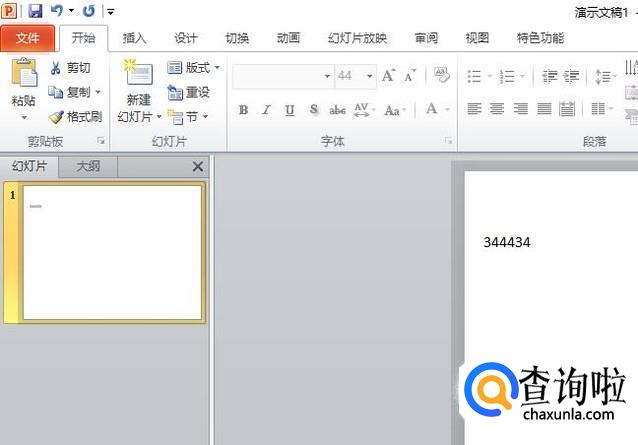638x445 pixels.
Task: Open the 文件 tab
Action: coord(27,38)
